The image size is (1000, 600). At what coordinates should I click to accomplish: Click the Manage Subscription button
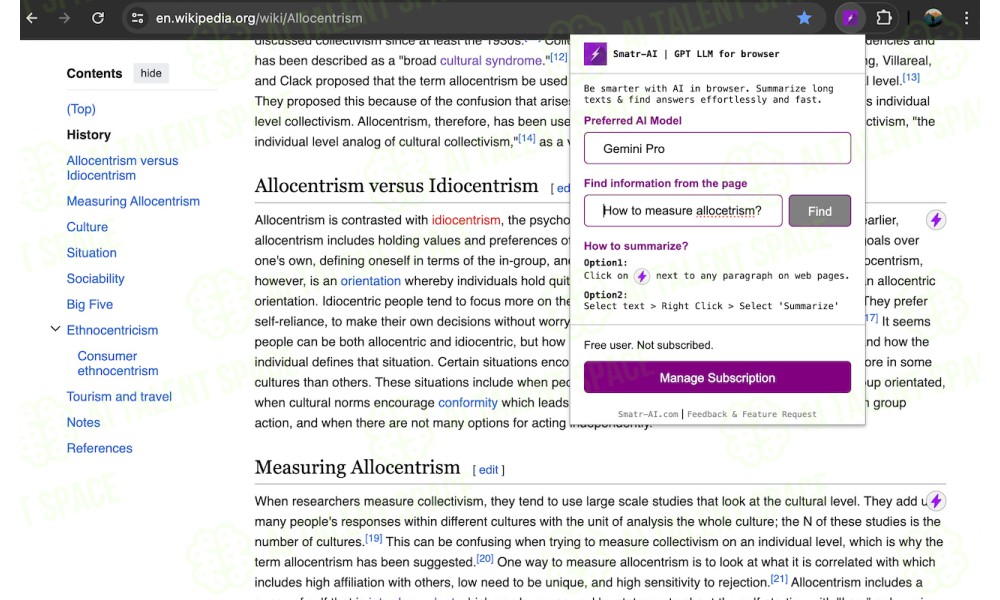tap(717, 377)
